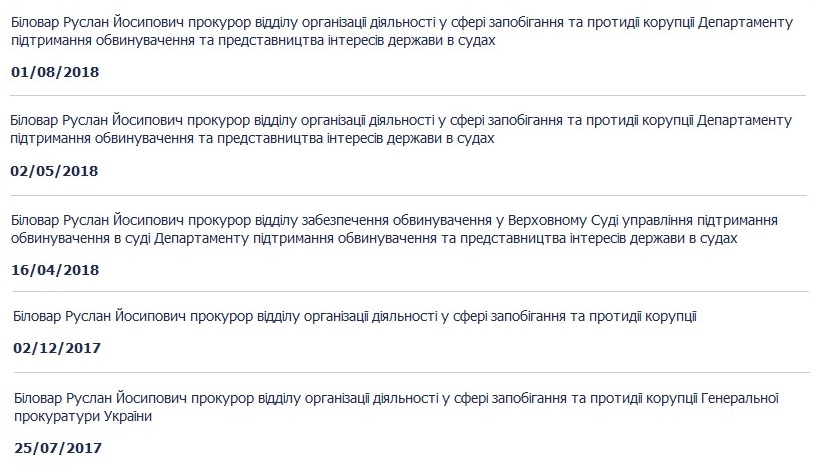
Task: Click the words "Верховному Суді" in third entry
Action: [x=558, y=220]
